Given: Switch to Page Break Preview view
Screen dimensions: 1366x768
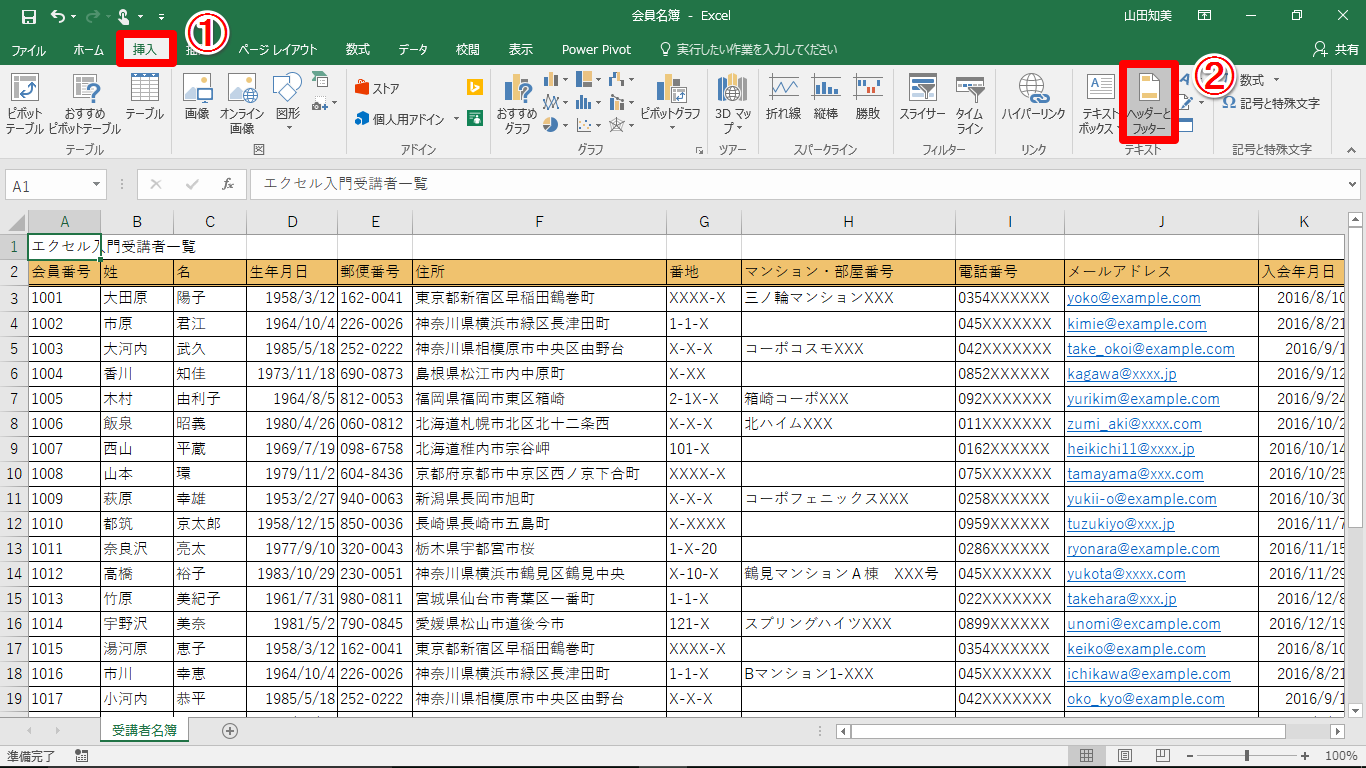Looking at the screenshot, I should 1162,755.
